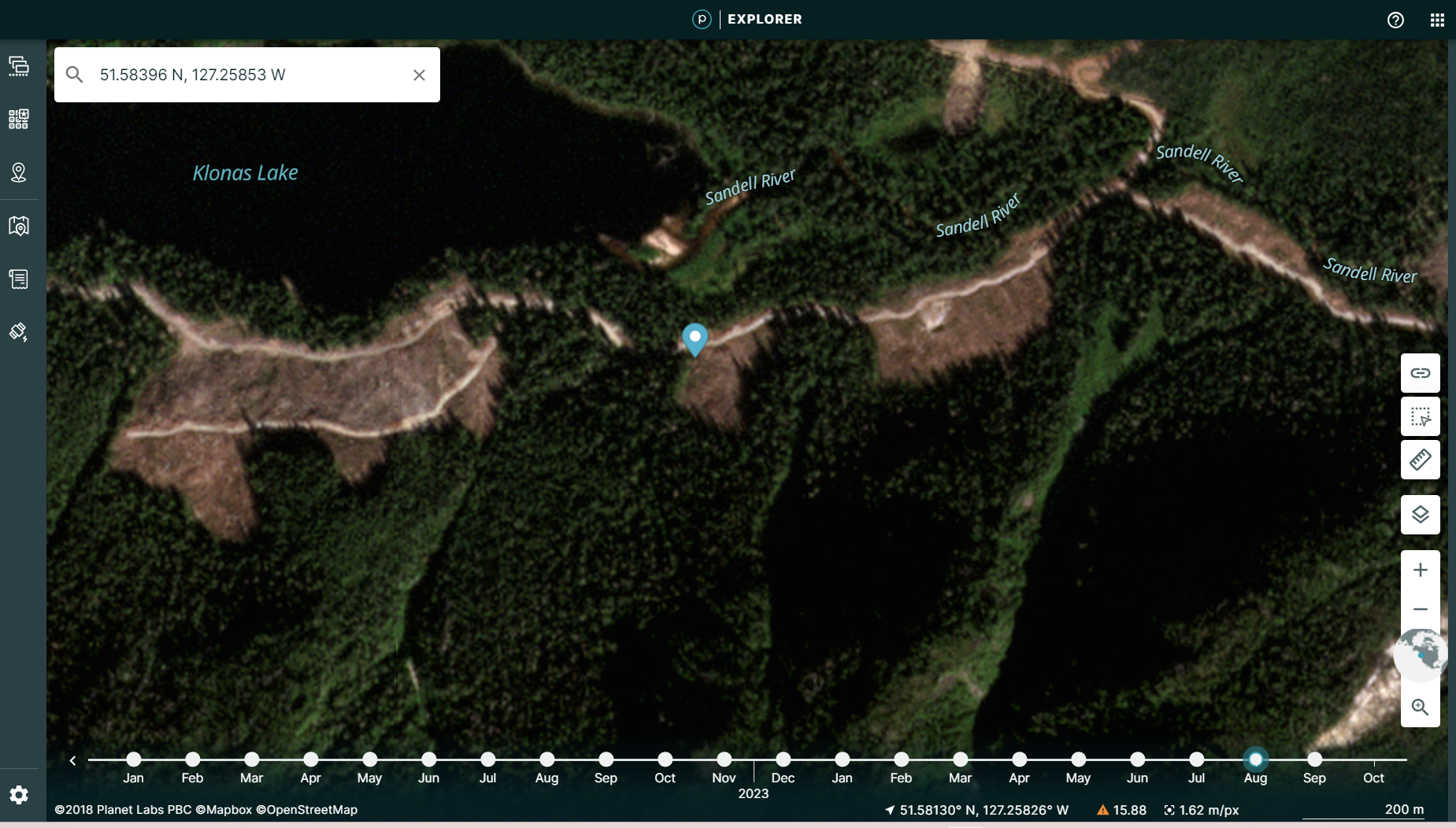Click the cursor coordinates readout
Screen dimensions: 1456x828
tap(976, 810)
